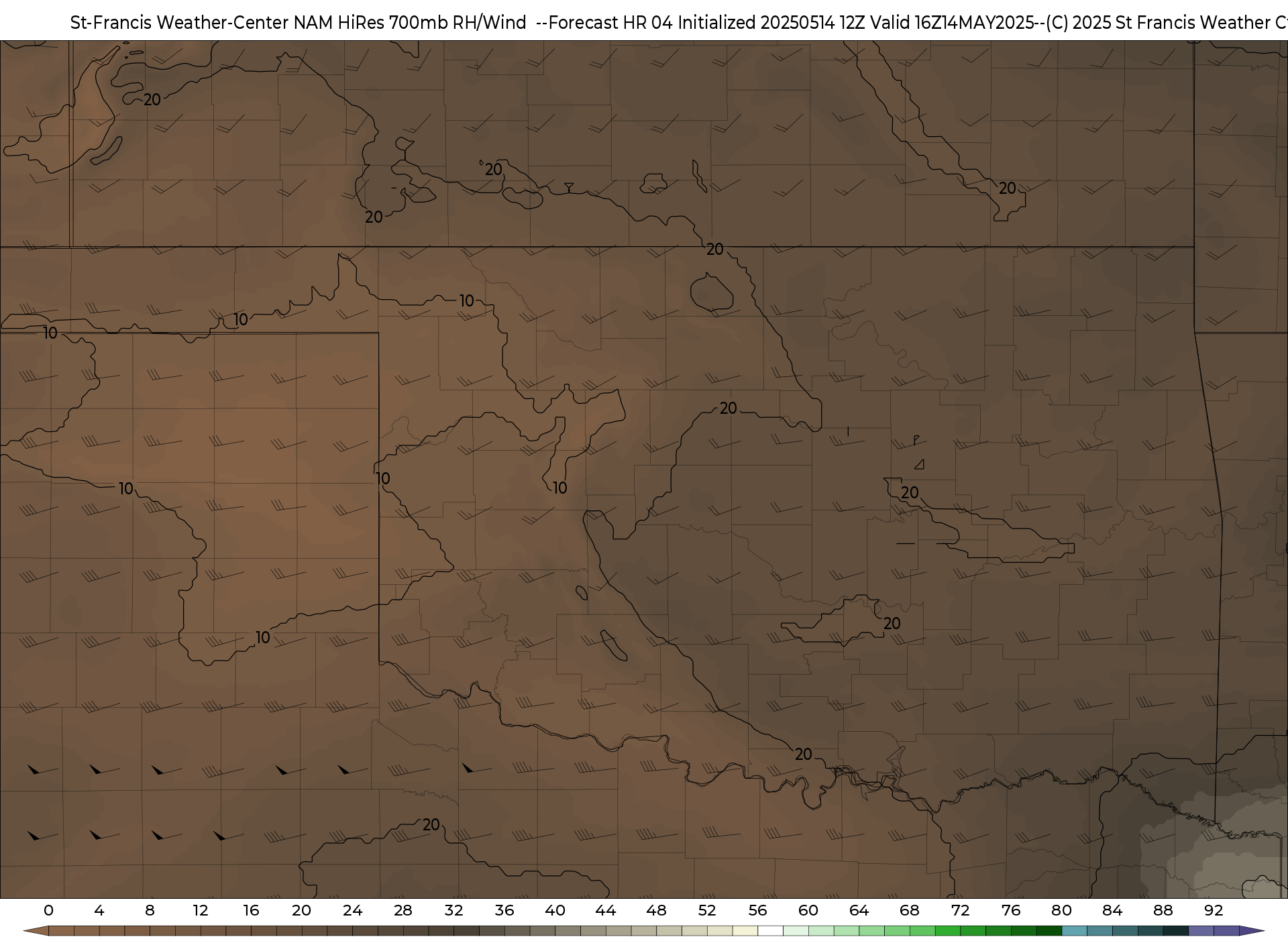Image resolution: width=1288 pixels, height=939 pixels.
Task: Click the colorbar label '68'
Action: [x=910, y=910]
